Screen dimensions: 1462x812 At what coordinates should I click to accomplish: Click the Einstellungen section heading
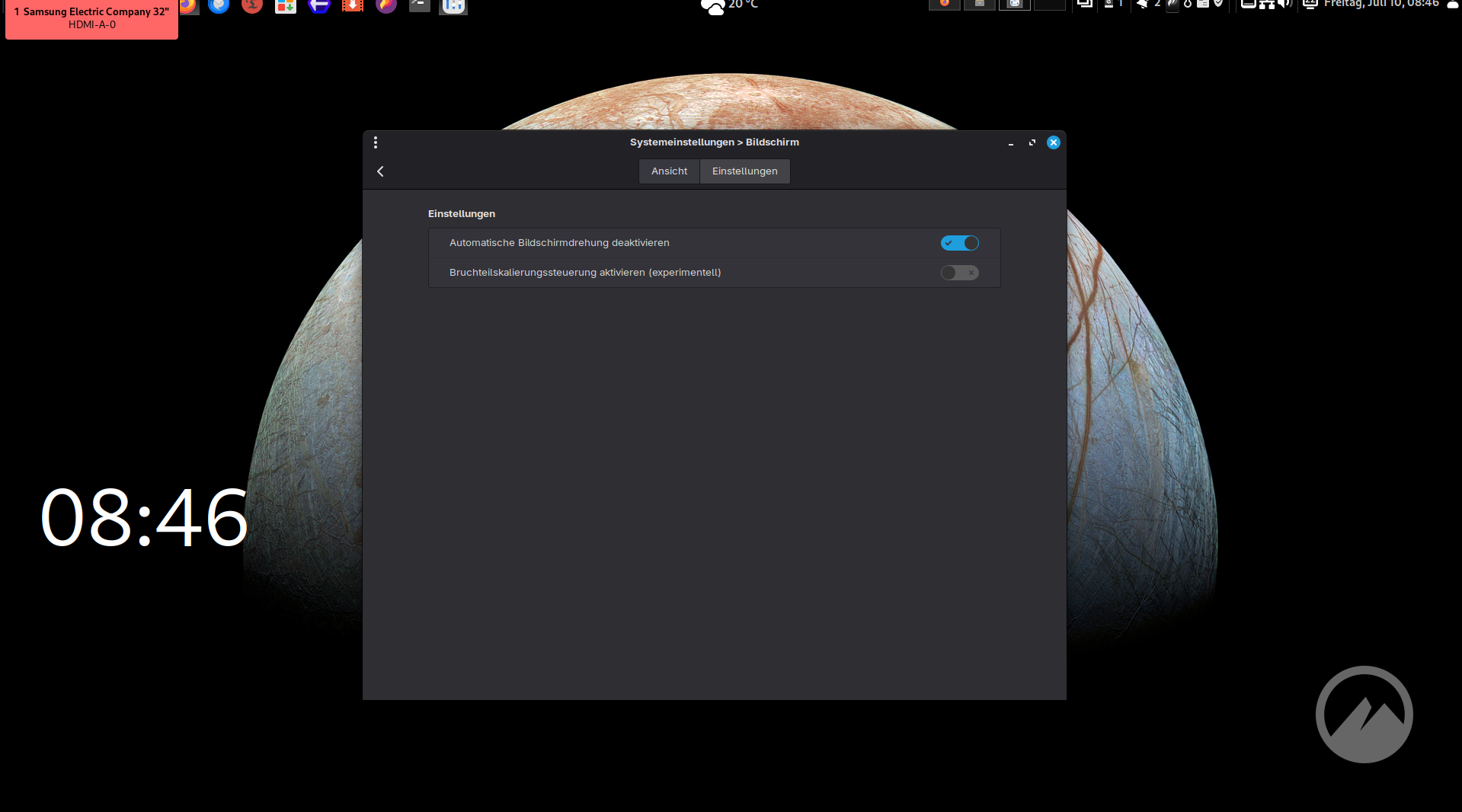[x=462, y=214]
